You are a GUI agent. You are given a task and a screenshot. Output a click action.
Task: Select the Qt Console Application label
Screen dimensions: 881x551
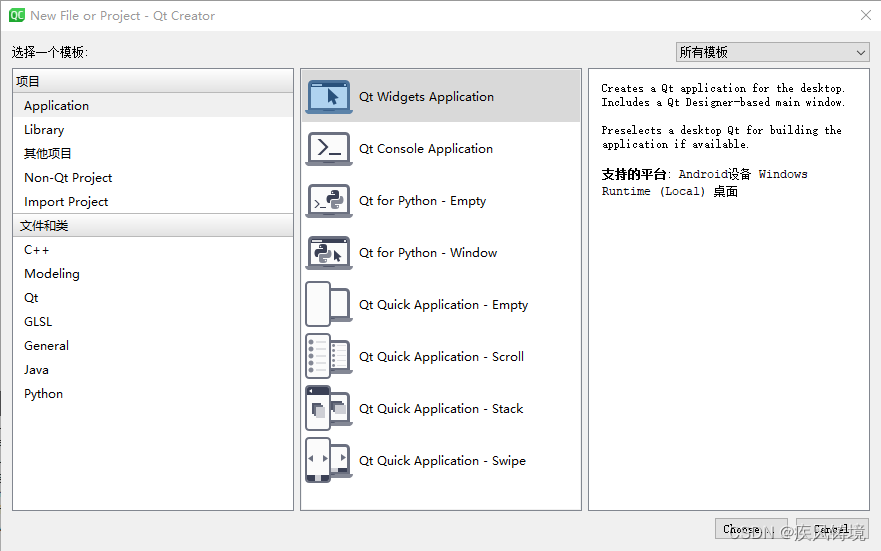point(426,149)
